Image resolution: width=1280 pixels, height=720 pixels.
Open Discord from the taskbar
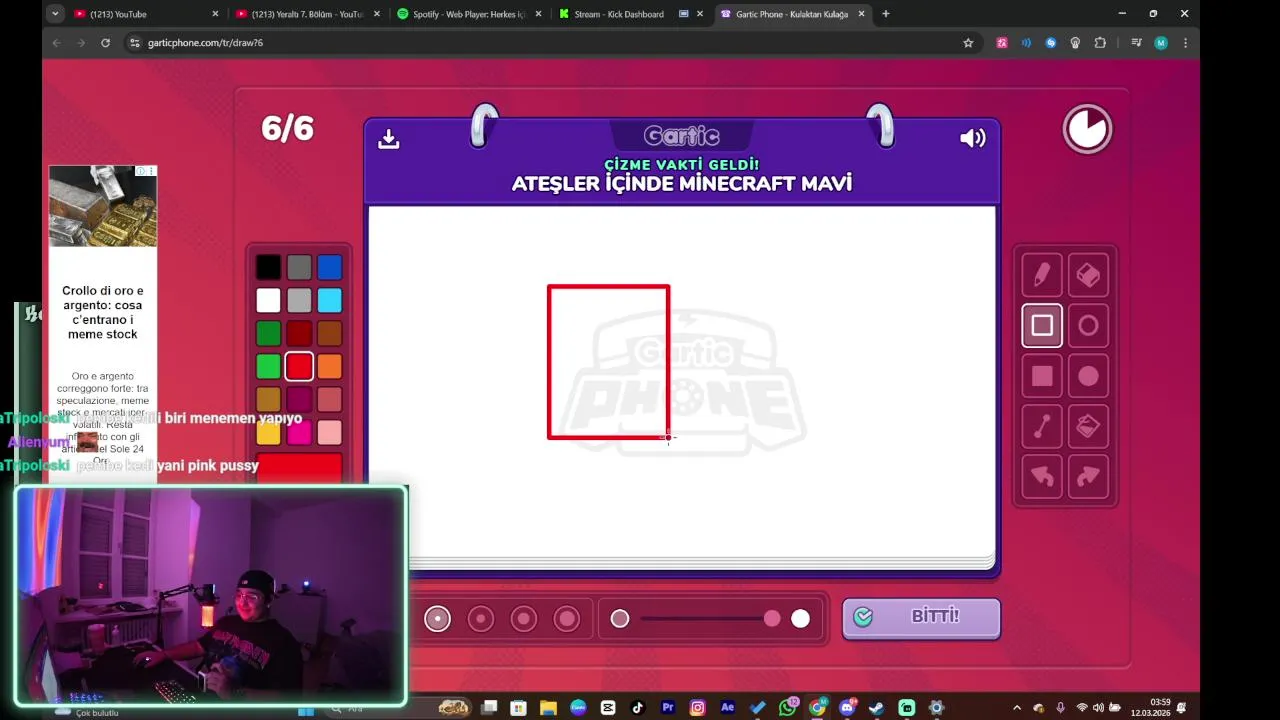pyautogui.click(x=847, y=708)
